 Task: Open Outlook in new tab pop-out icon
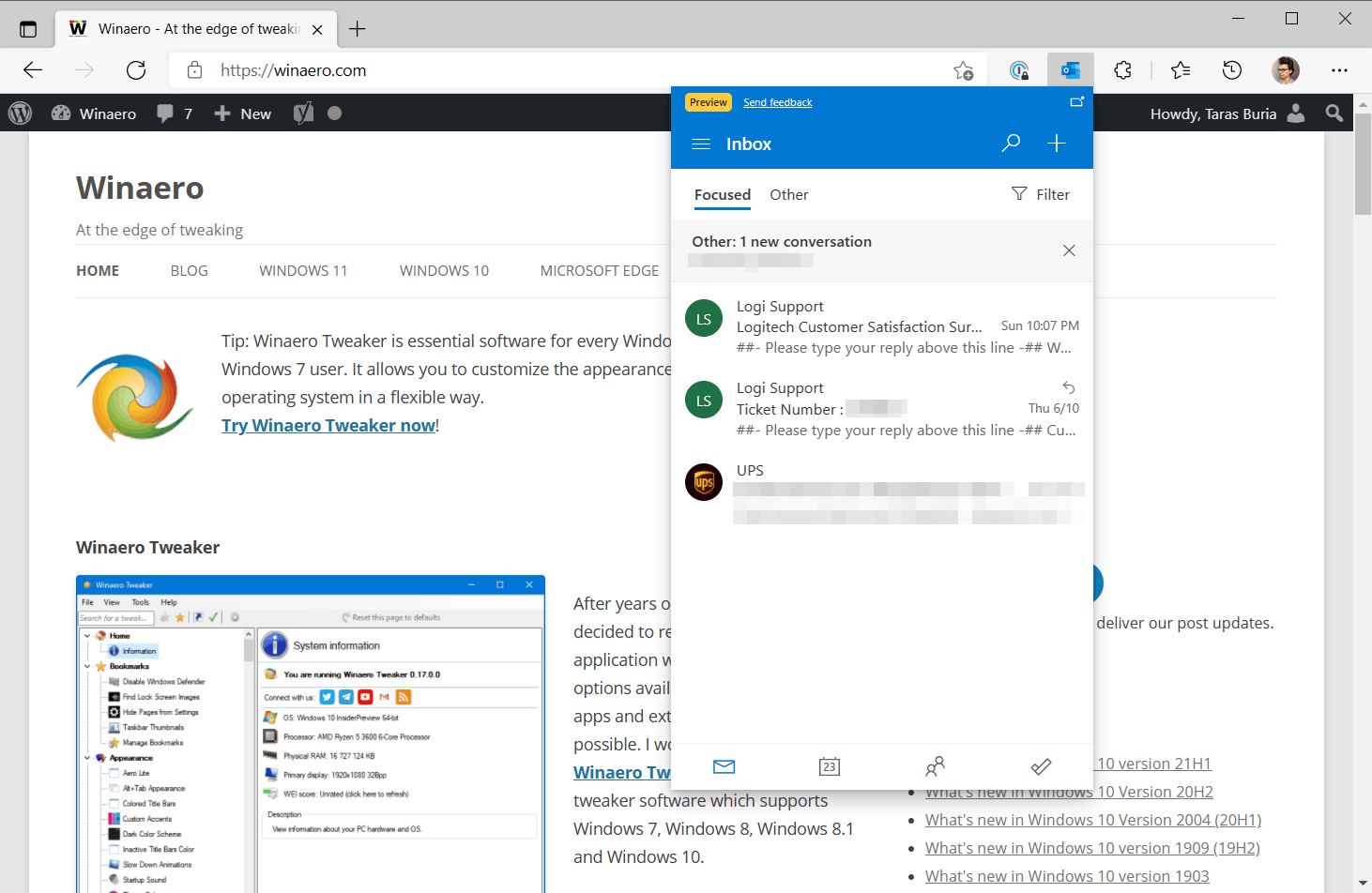click(1076, 102)
